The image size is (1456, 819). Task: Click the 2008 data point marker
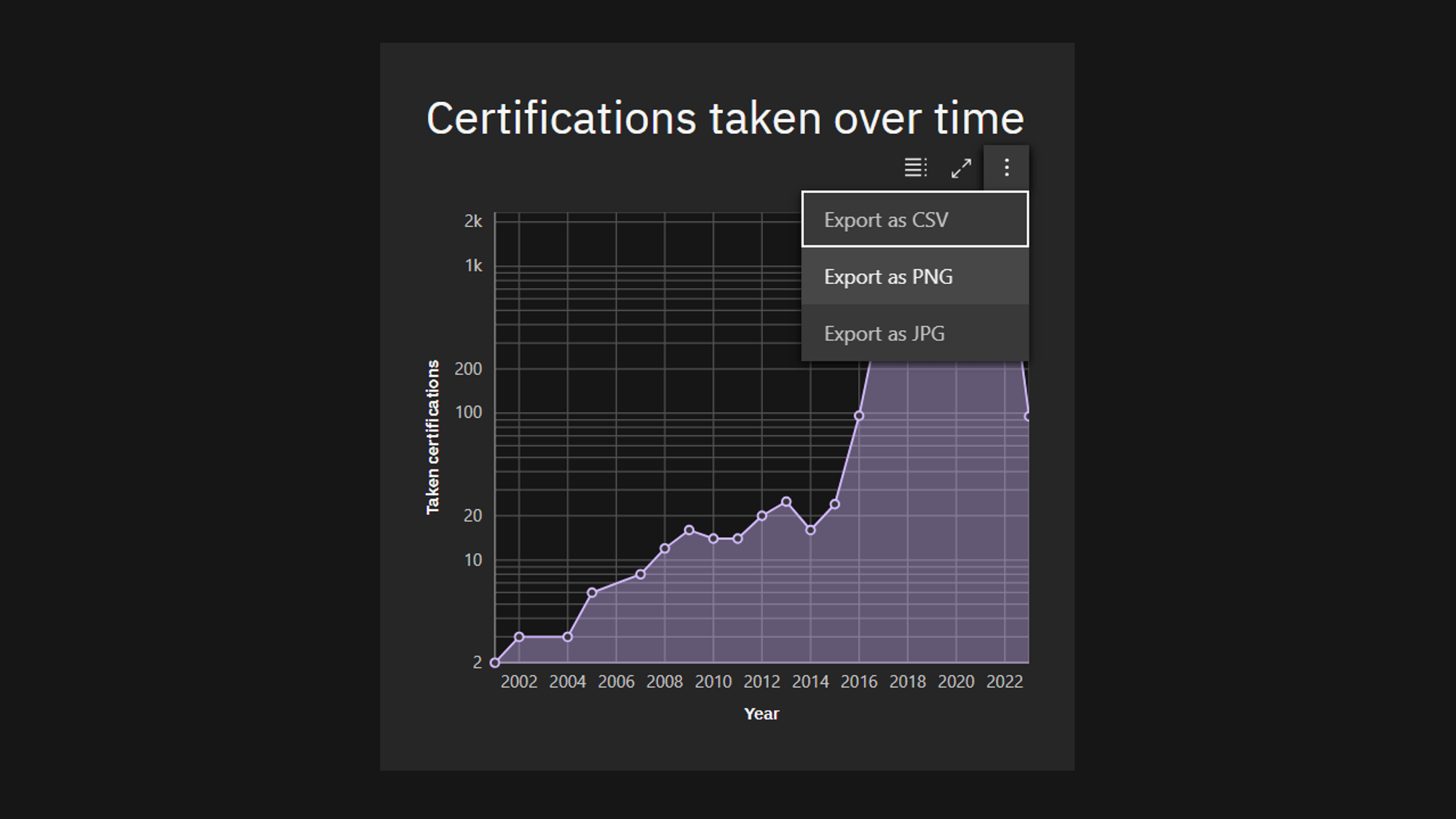click(665, 548)
